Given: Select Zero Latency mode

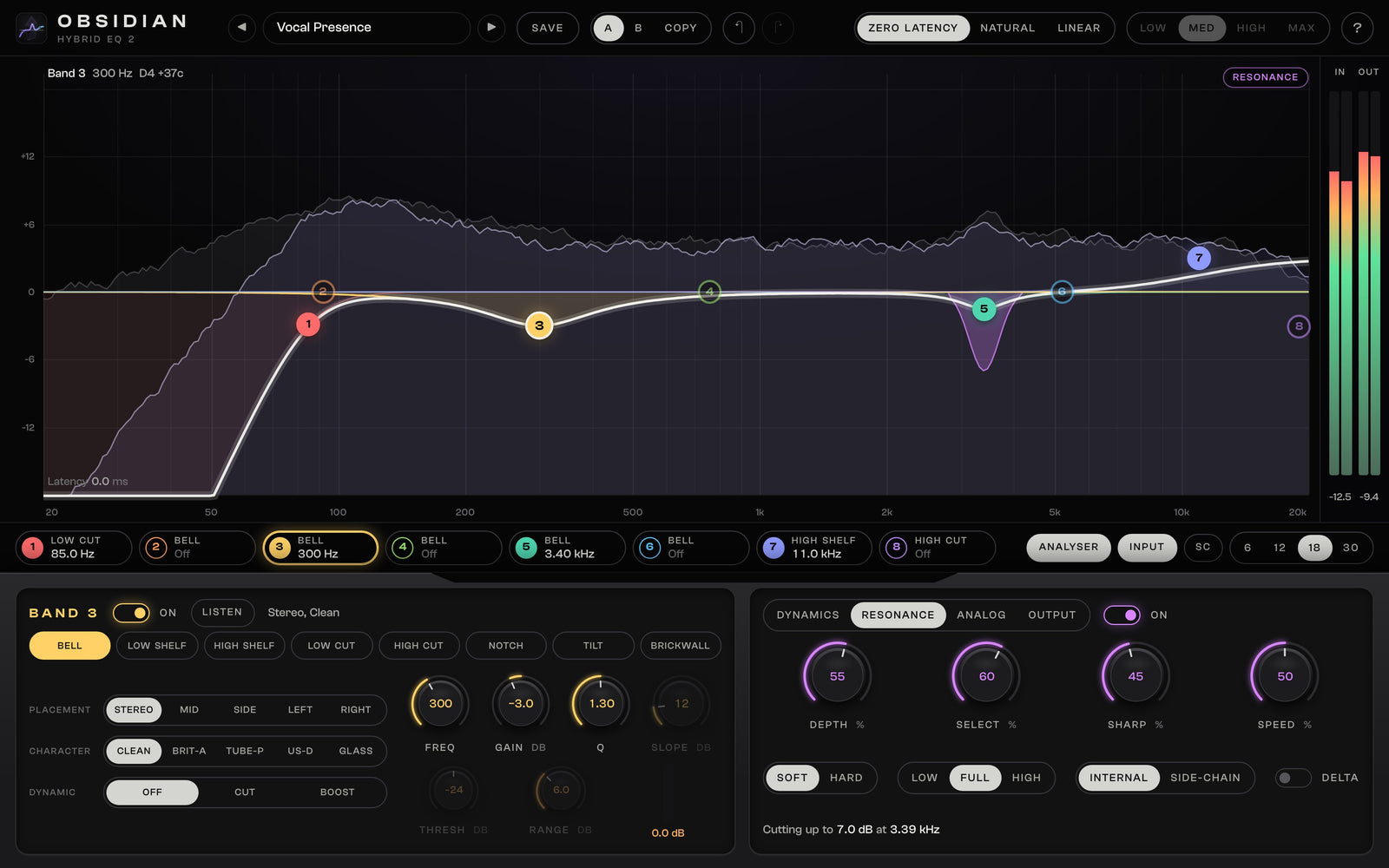Looking at the screenshot, I should 913,28.
